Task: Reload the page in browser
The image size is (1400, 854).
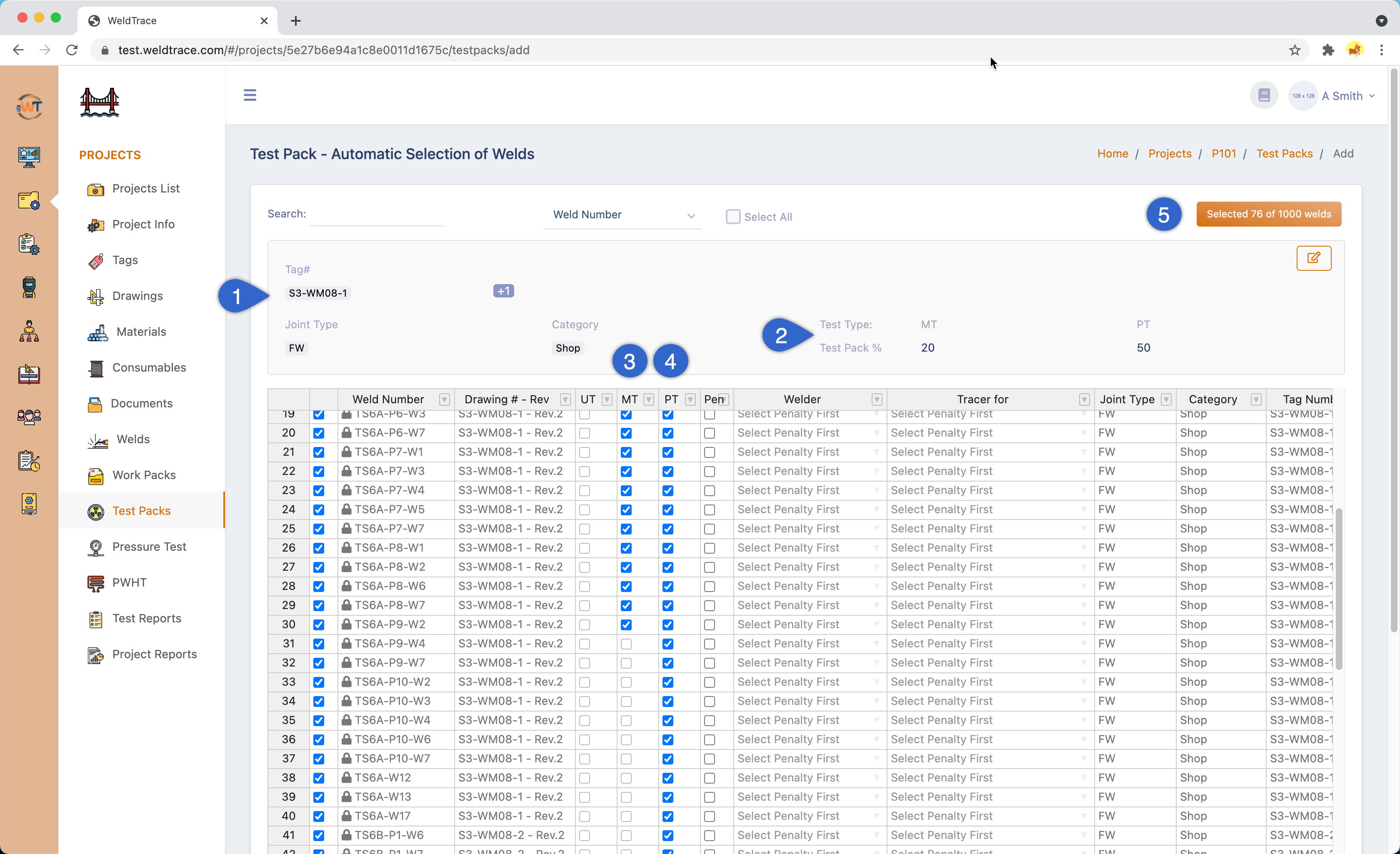Action: [72, 50]
